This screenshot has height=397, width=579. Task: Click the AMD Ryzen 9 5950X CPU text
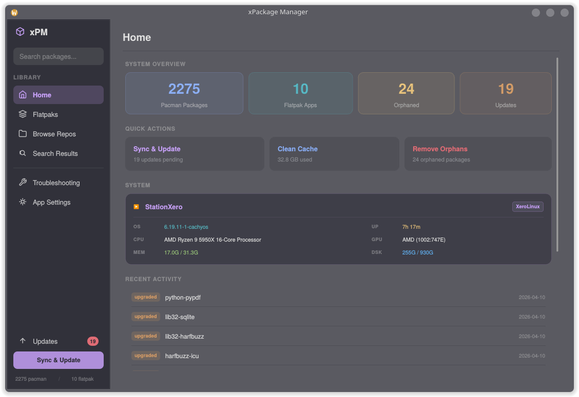pos(212,240)
